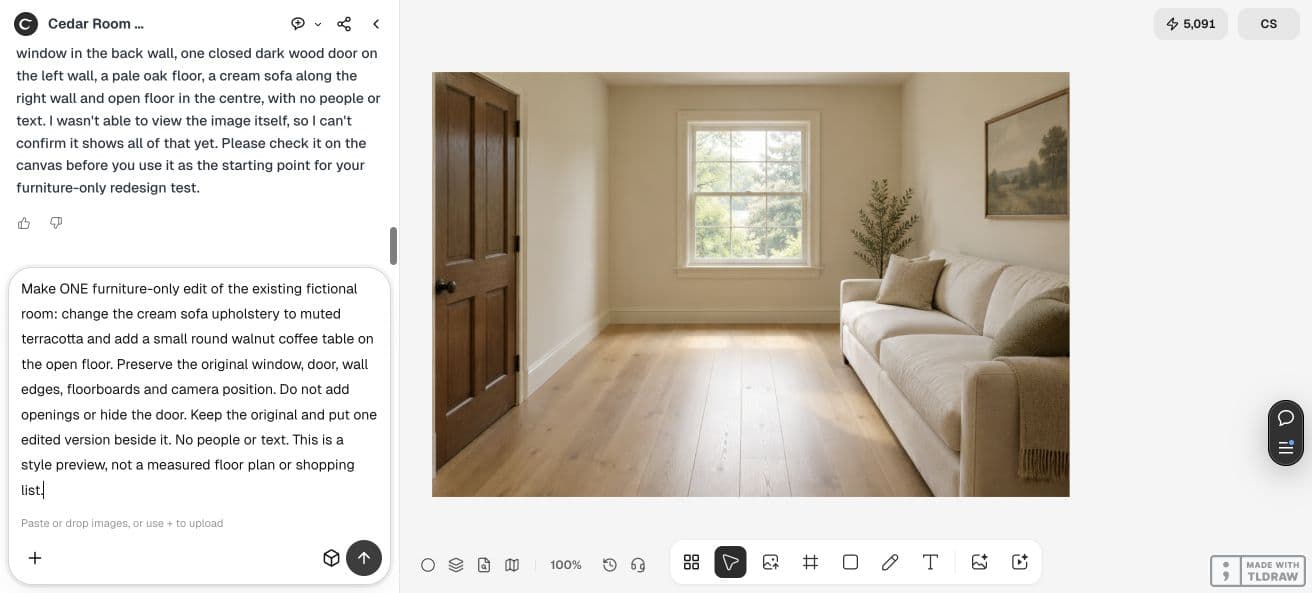Open the page search document icon
Screen dimensions: 1312x593
[x=484, y=565]
